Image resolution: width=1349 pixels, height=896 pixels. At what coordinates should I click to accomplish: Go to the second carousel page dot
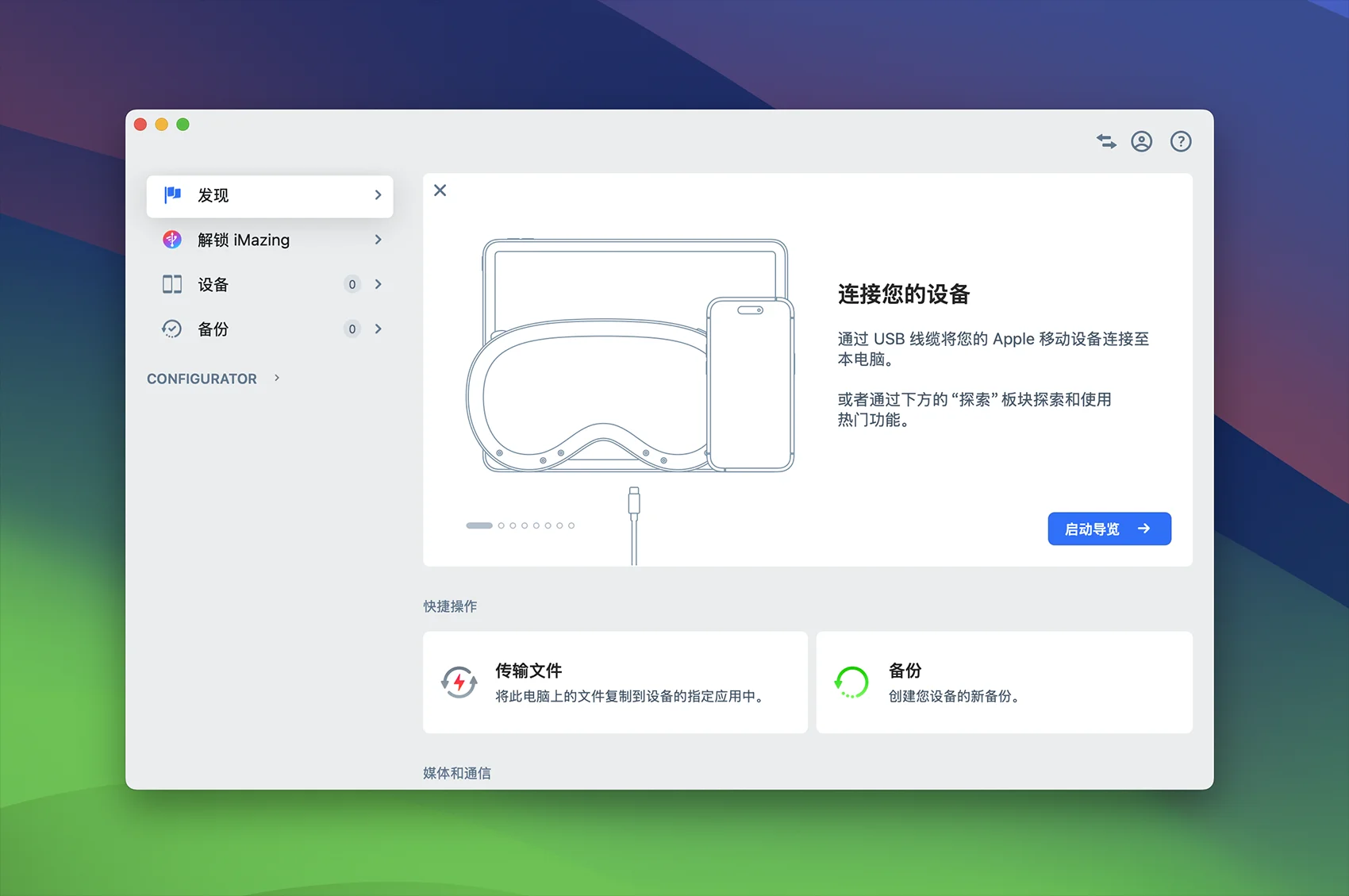[502, 525]
